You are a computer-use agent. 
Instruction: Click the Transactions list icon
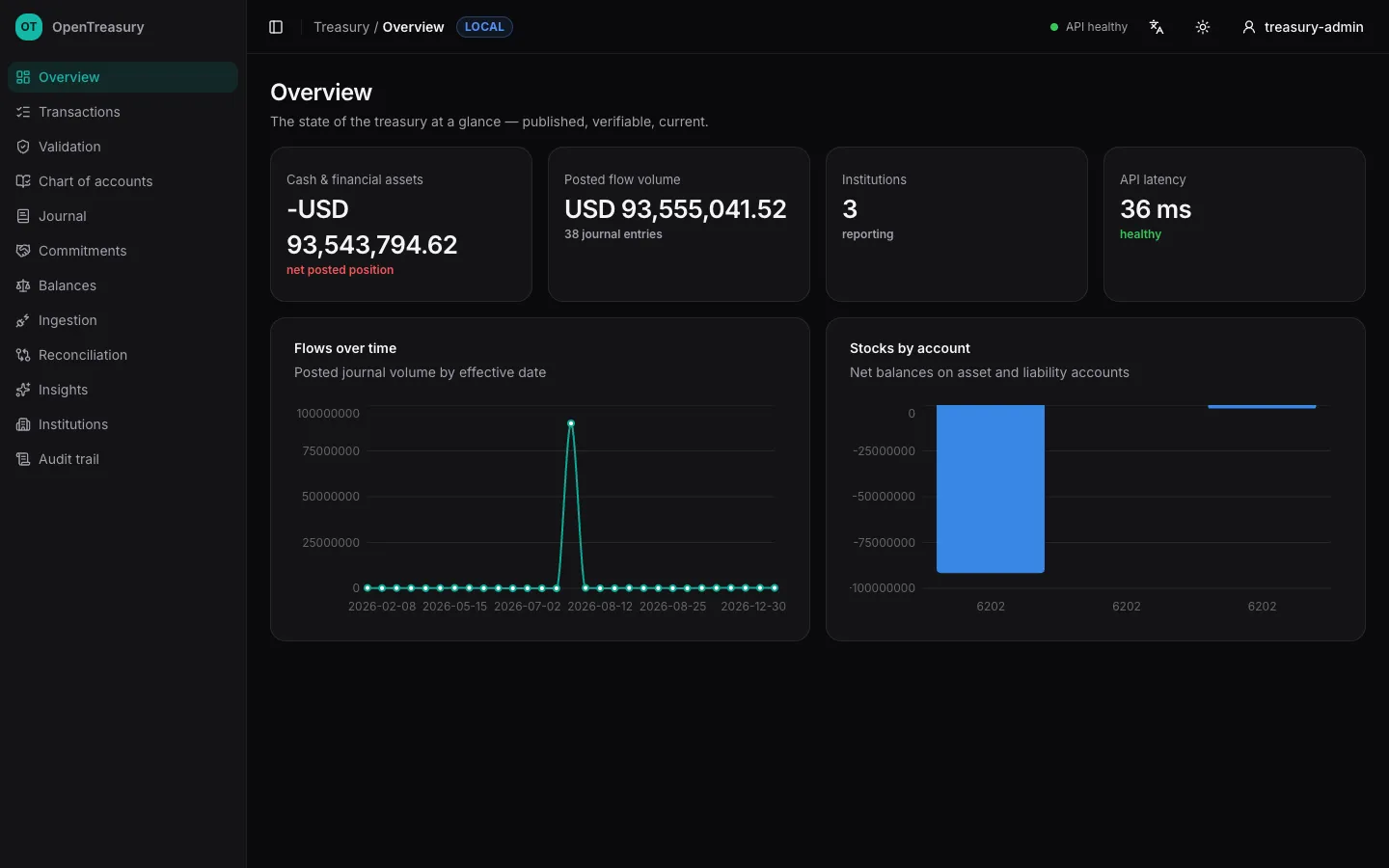(23, 112)
